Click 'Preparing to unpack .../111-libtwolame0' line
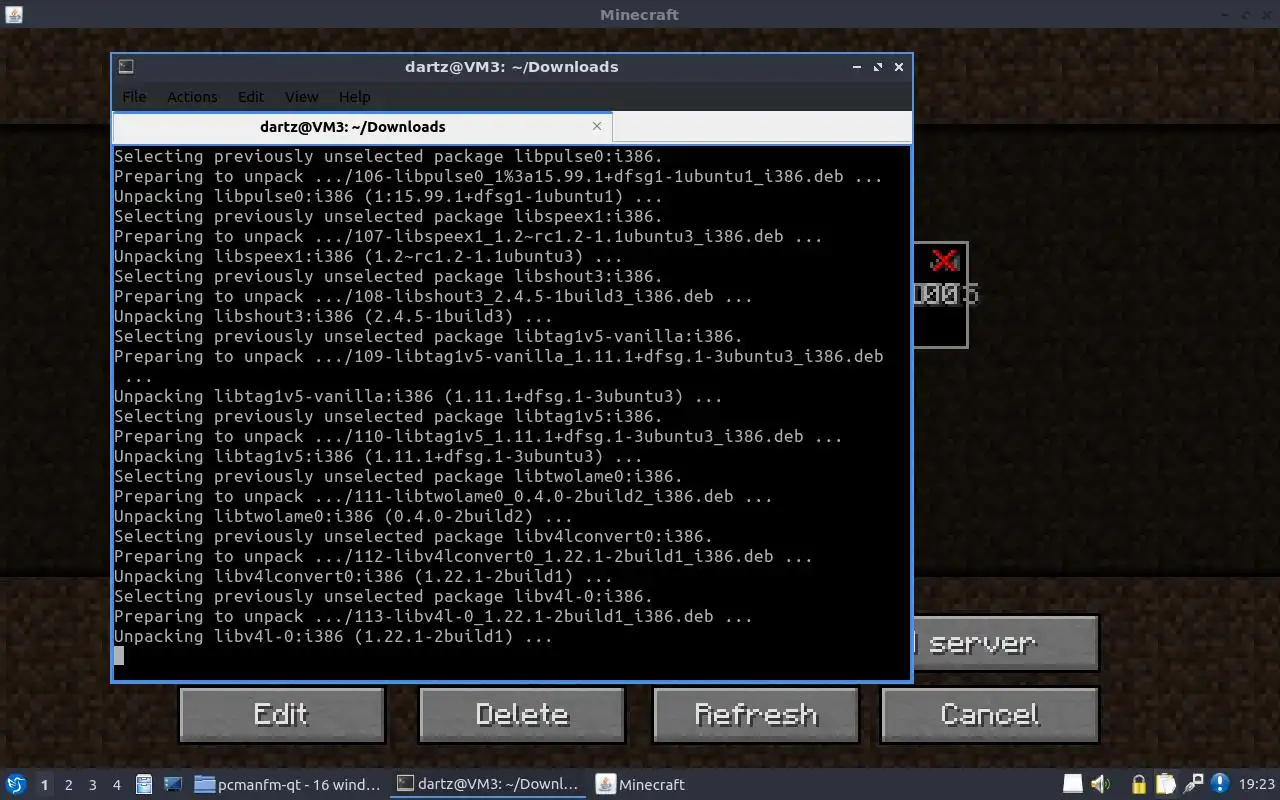Image resolution: width=1280 pixels, height=800 pixels. click(x=443, y=496)
